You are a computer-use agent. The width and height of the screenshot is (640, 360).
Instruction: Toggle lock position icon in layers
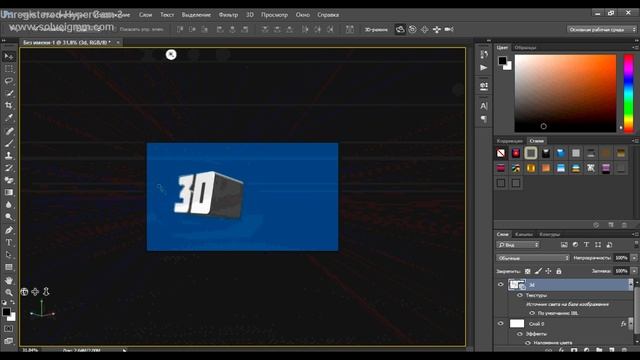548,271
